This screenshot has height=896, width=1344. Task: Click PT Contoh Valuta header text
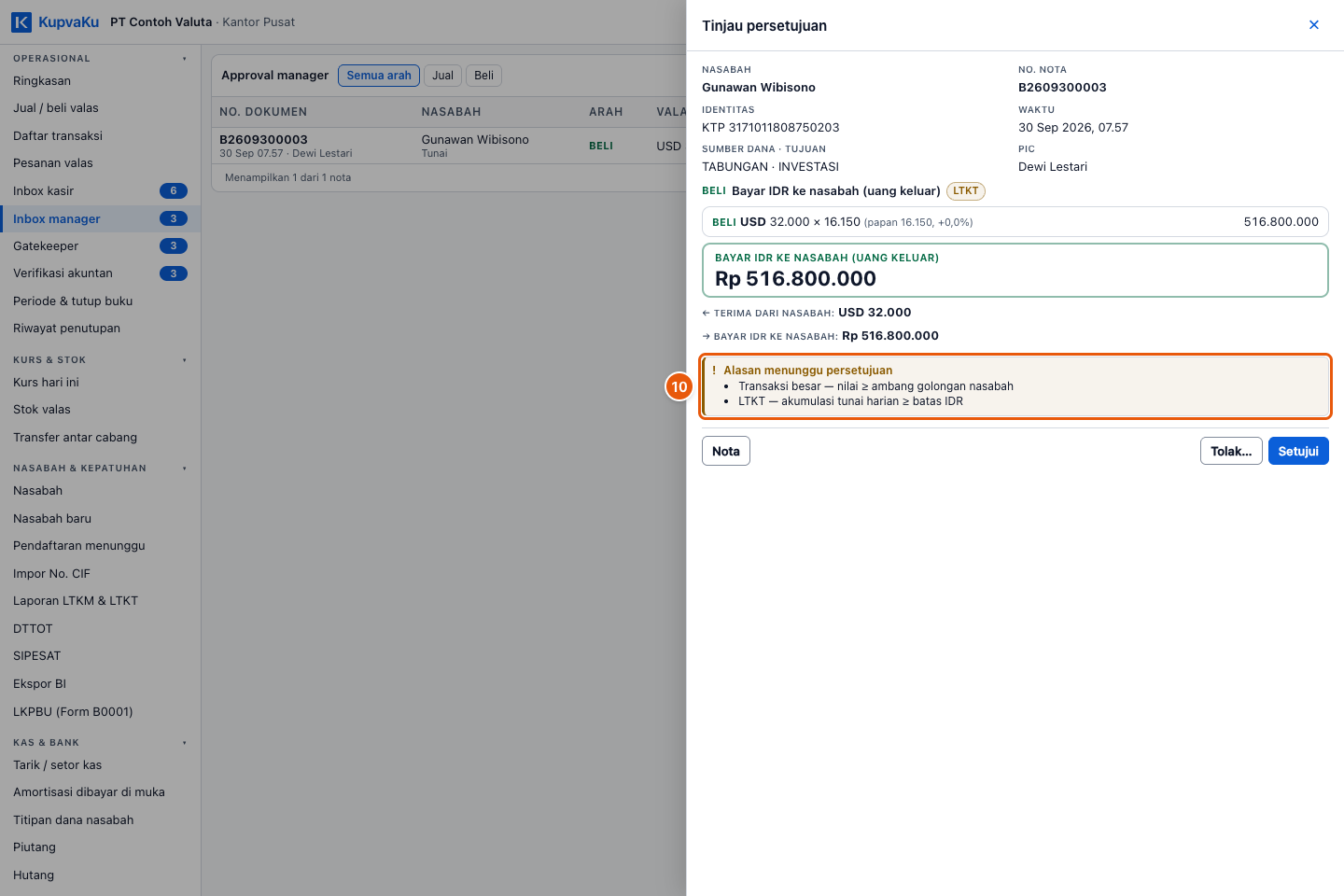point(161,22)
